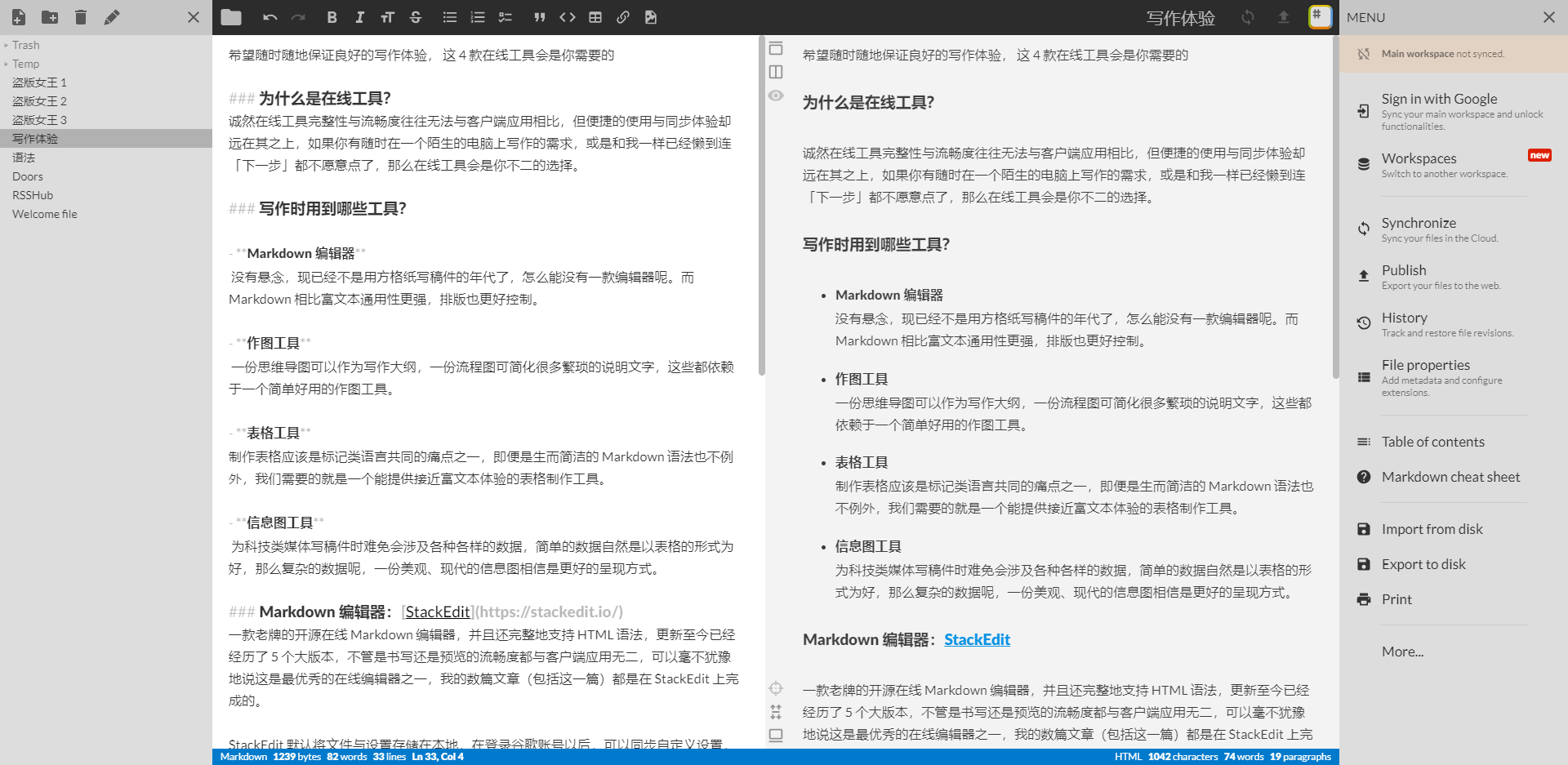Screen dimensions: 1568x765
Task: Open Table of contents menu item
Action: coord(1432,442)
